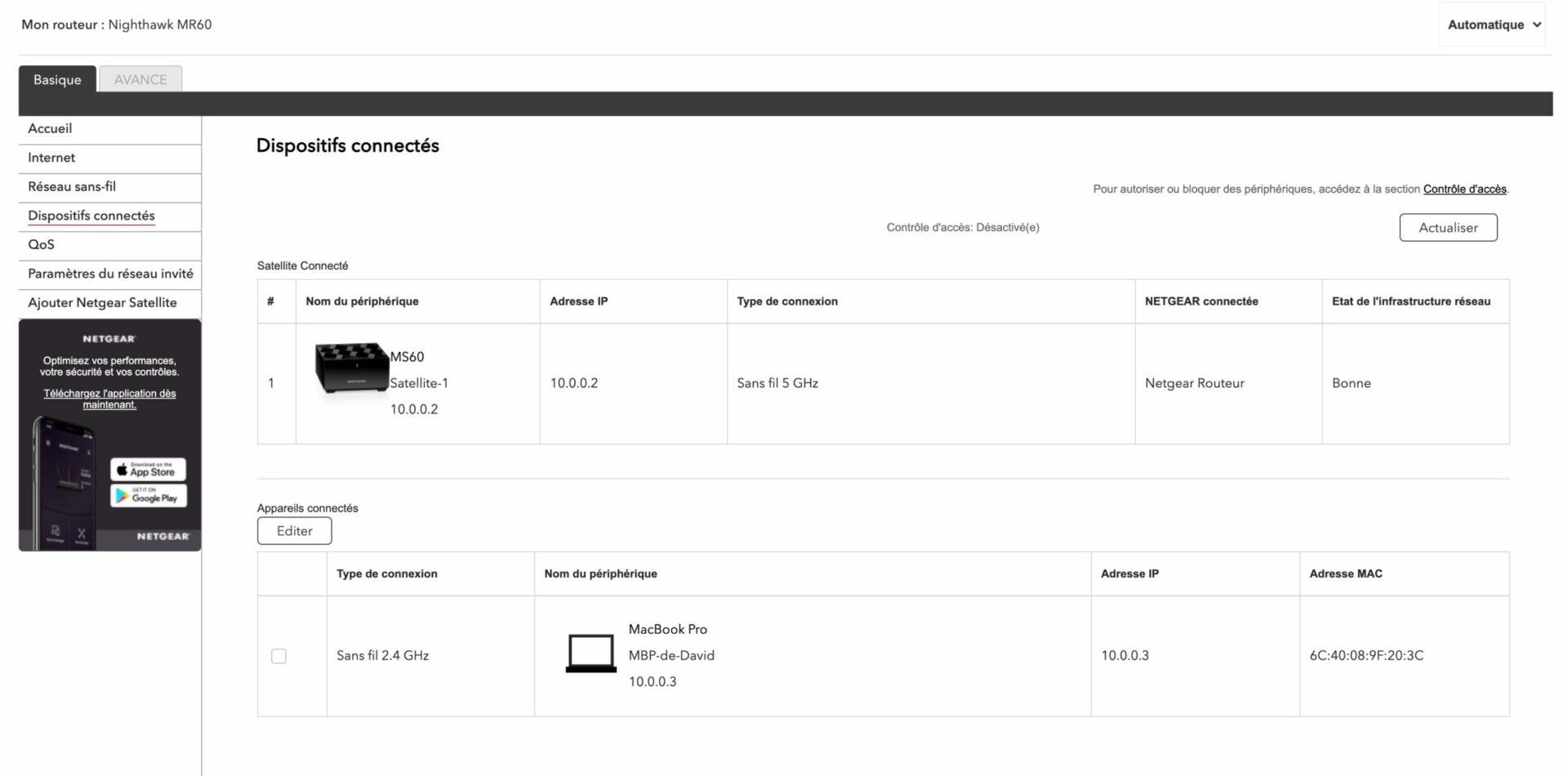
Task: Click the MBP-de-David device name
Action: [671, 656]
